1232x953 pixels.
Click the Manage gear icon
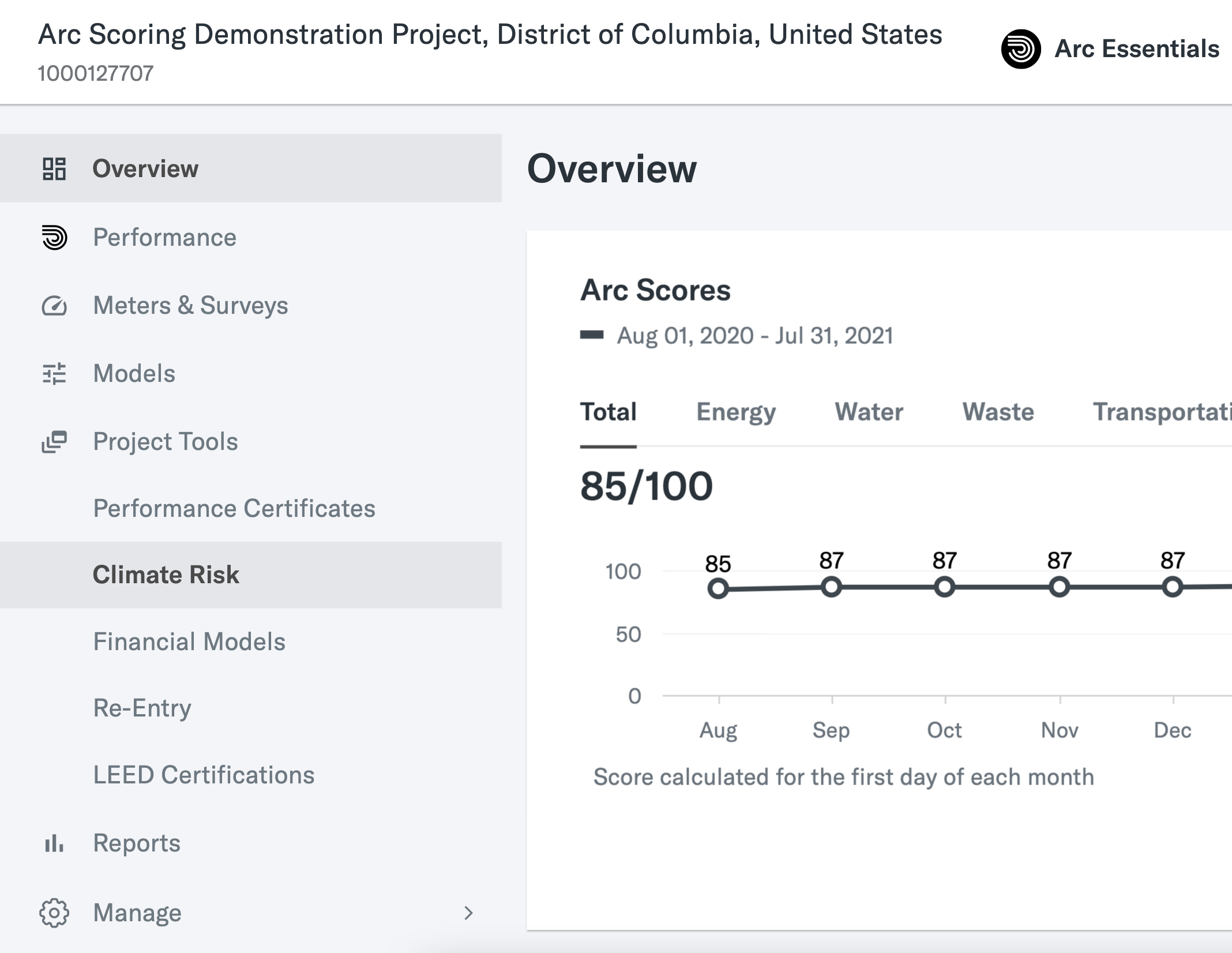tap(54, 913)
